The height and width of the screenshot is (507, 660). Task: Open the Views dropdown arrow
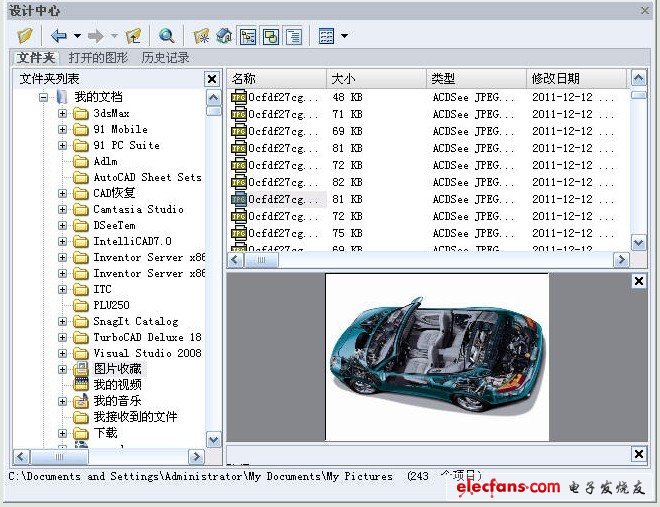coord(344,36)
